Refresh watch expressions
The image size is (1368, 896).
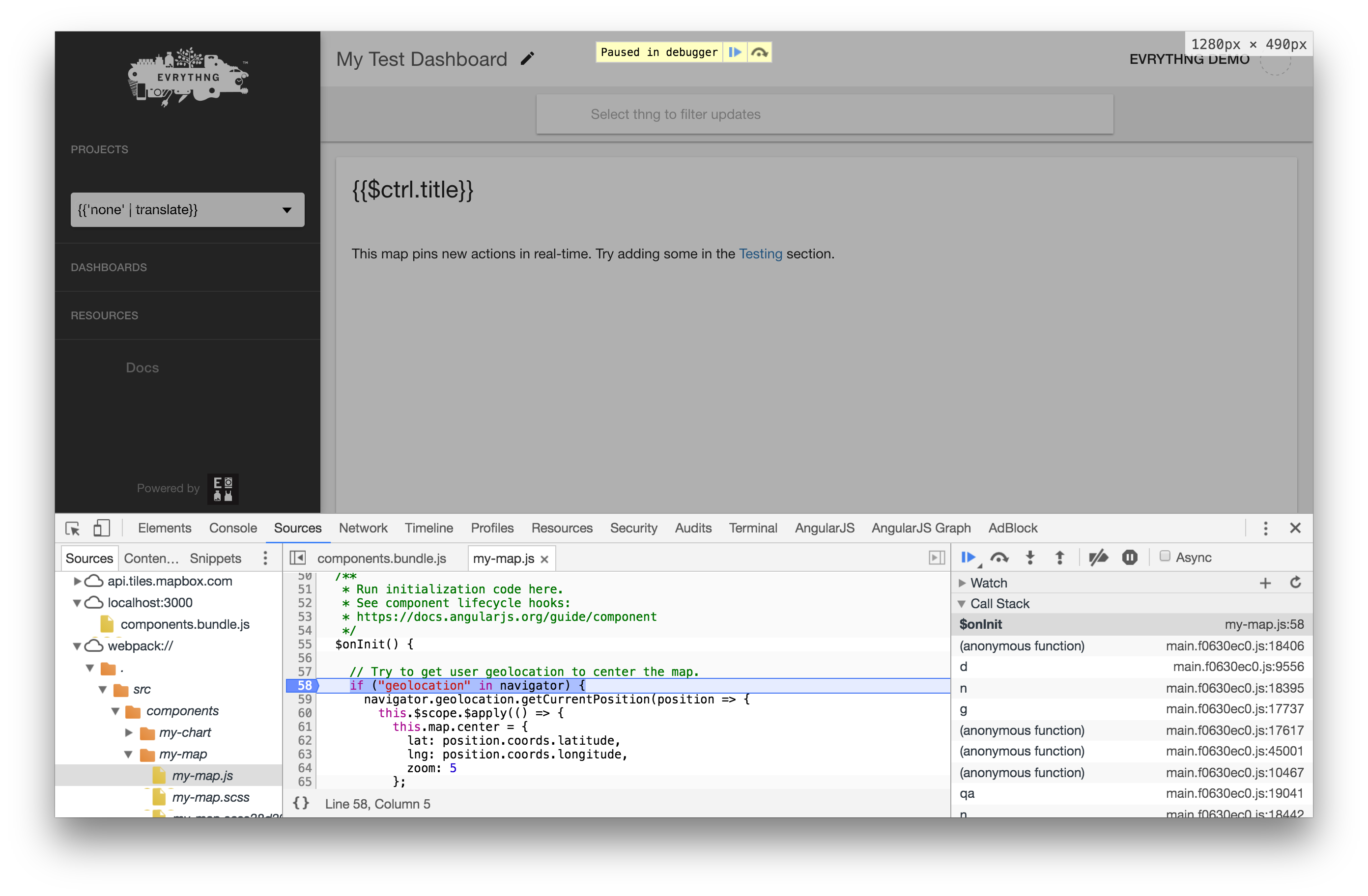click(1295, 582)
